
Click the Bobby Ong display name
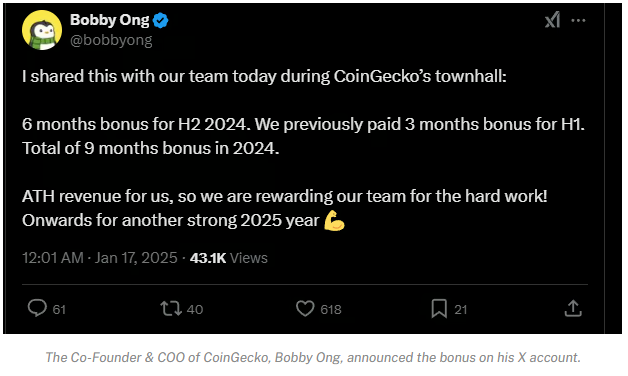click(110, 20)
